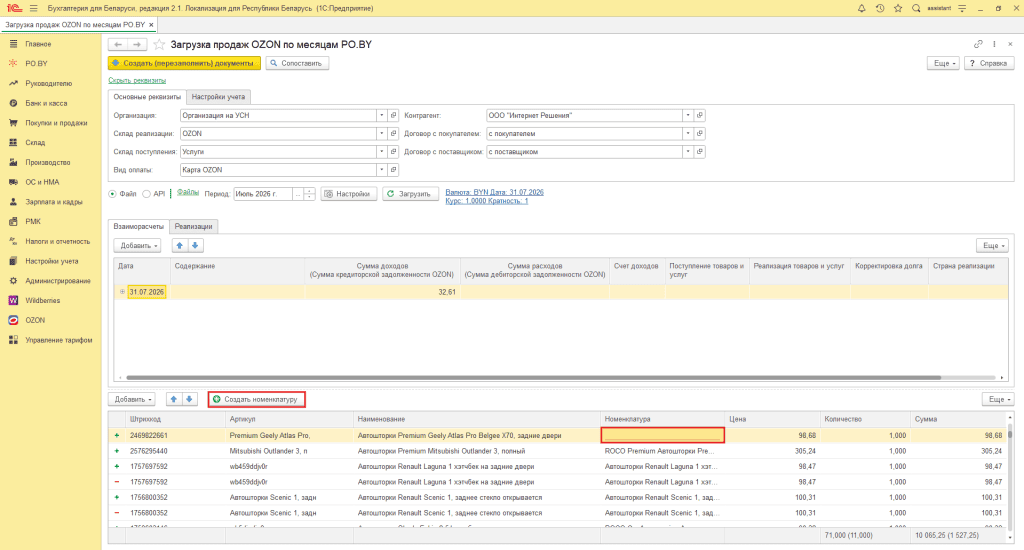Expand the 31.07.2026 row
1024x550 pixels.
(122, 292)
